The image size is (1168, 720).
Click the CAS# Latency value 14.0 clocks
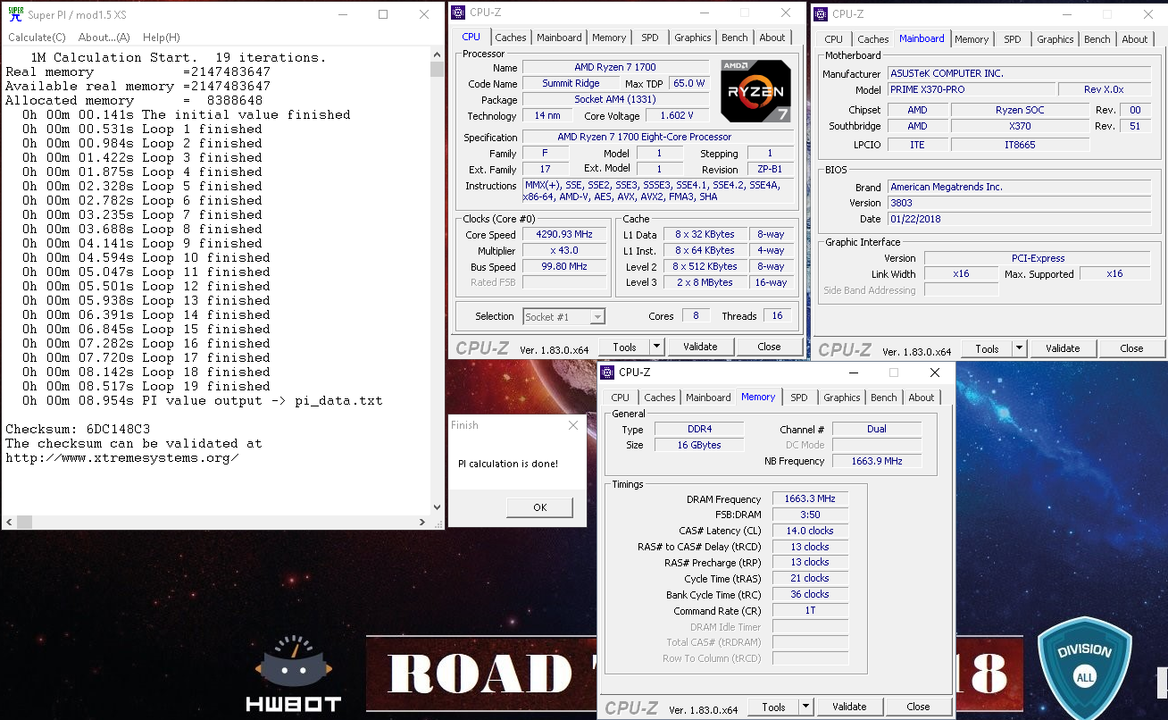(810, 531)
